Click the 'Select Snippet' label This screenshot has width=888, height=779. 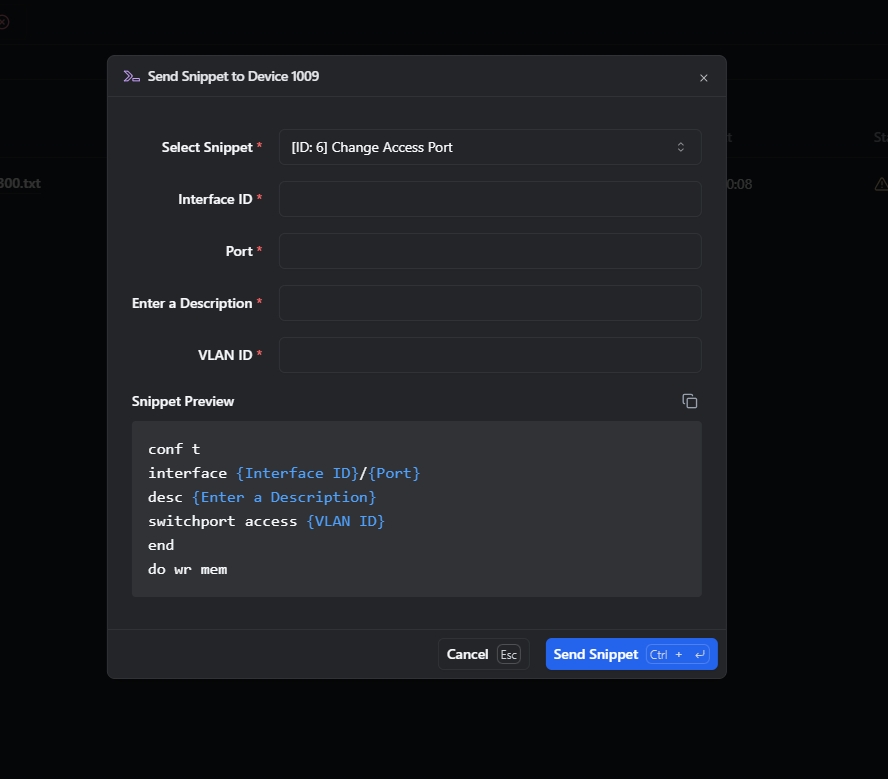[207, 147]
